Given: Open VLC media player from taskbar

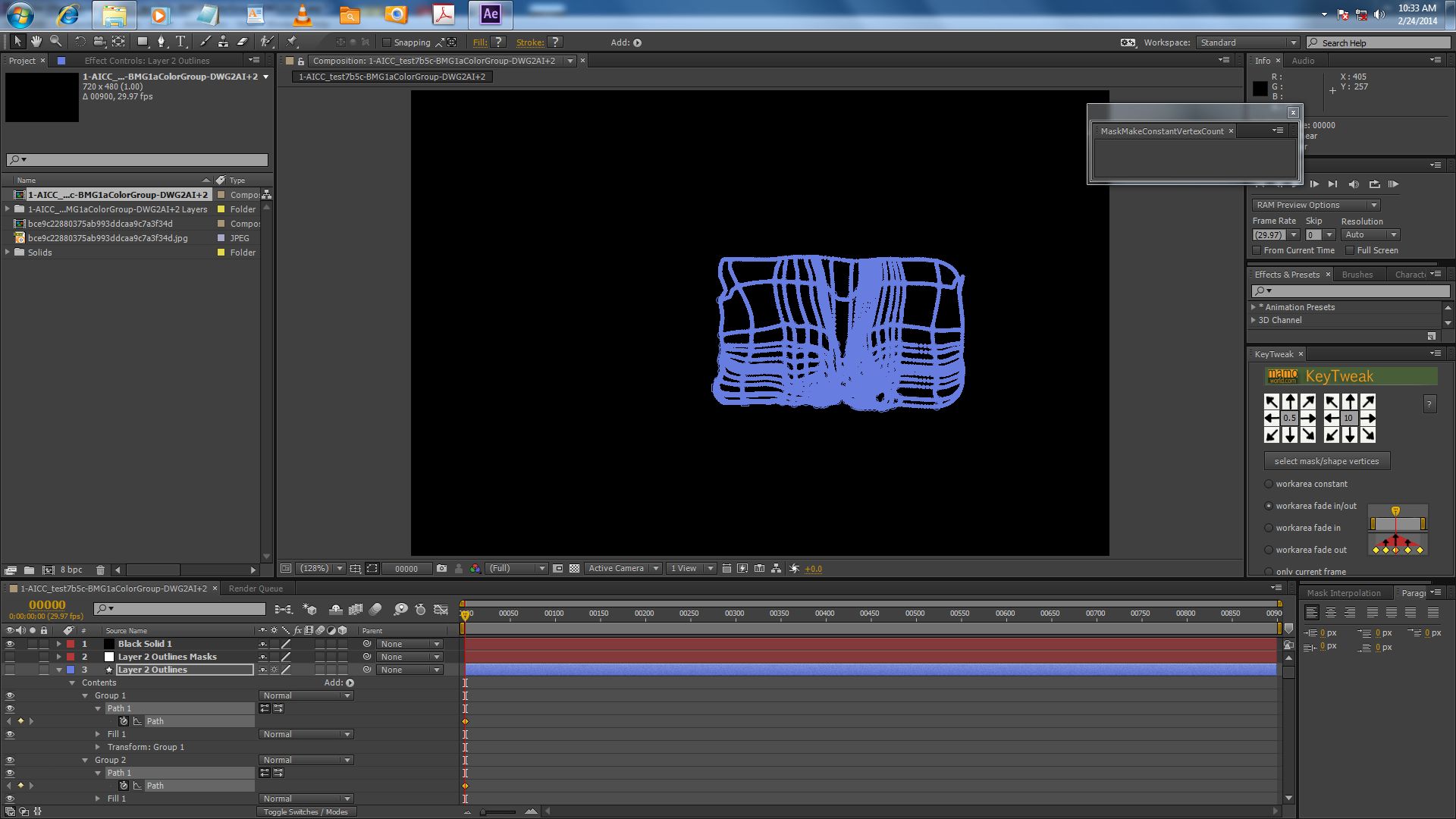Looking at the screenshot, I should tap(302, 14).
